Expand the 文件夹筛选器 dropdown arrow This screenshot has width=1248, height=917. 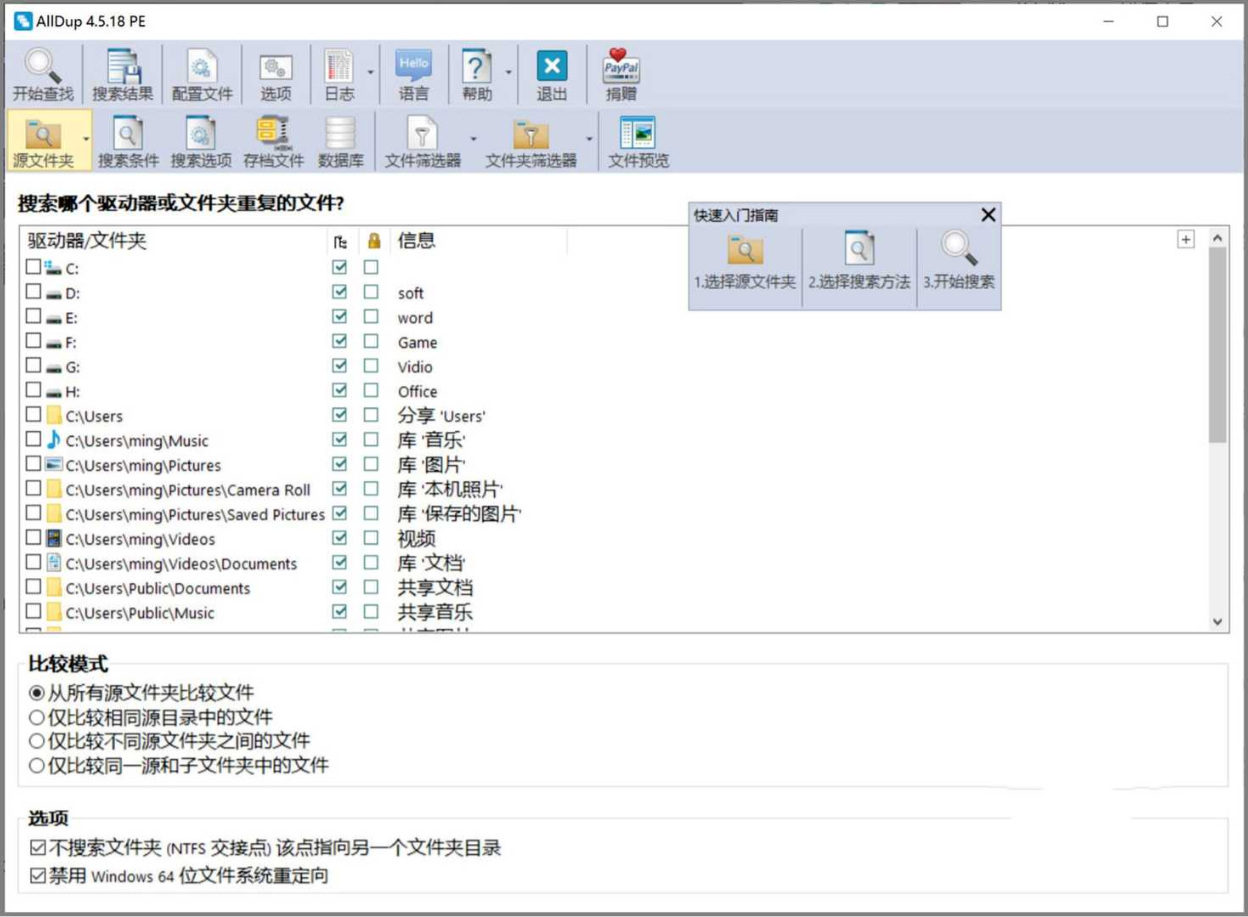click(x=589, y=139)
